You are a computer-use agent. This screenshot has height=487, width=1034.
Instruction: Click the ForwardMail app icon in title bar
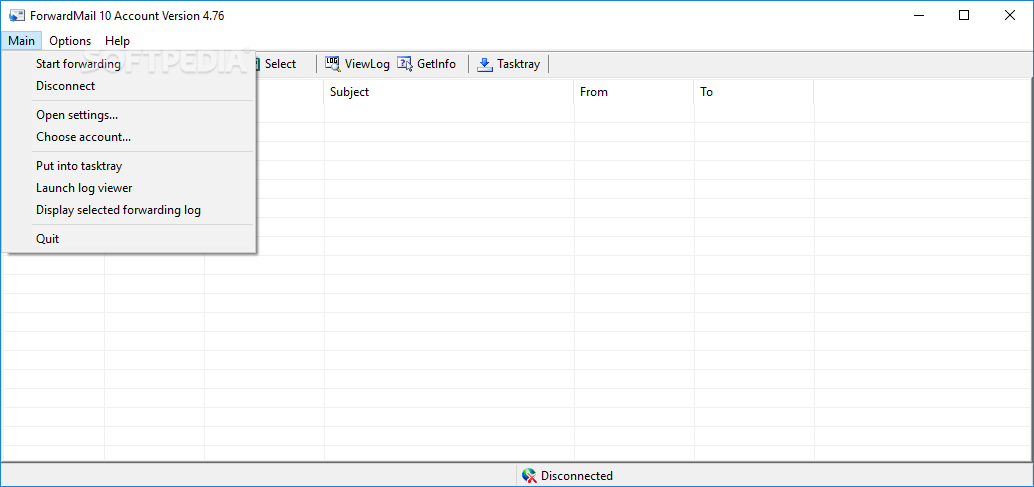pyautogui.click(x=17, y=16)
